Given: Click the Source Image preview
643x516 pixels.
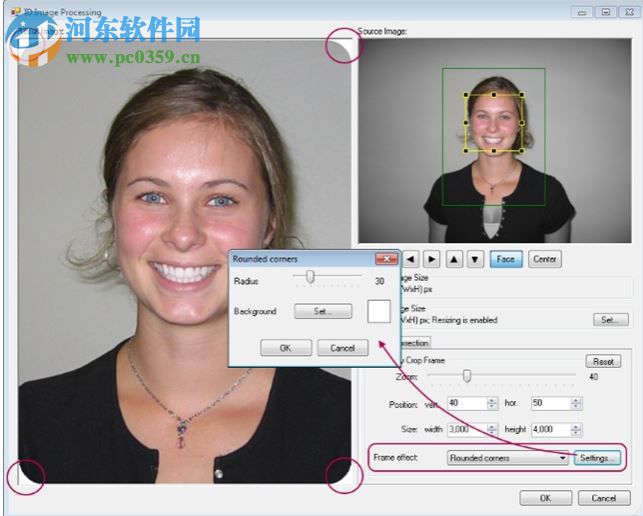Looking at the screenshot, I should pos(495,140).
